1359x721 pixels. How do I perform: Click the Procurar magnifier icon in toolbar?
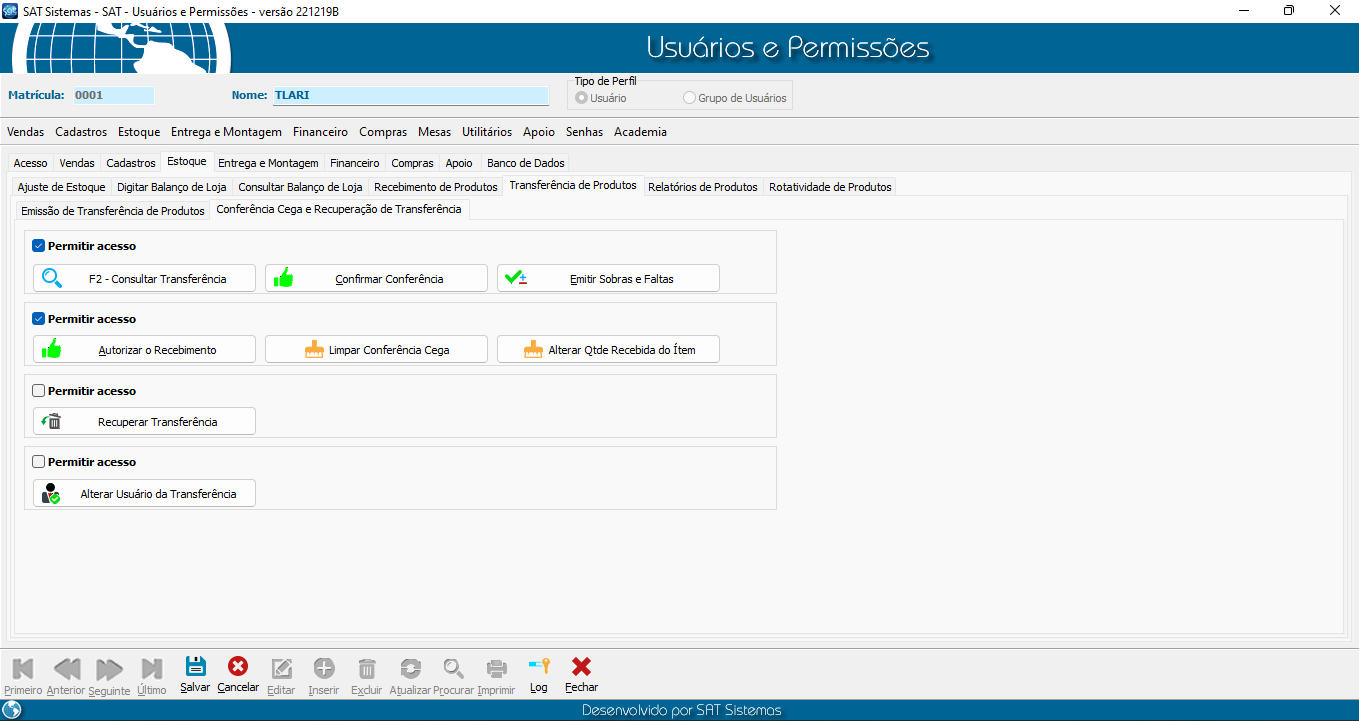[x=454, y=668]
